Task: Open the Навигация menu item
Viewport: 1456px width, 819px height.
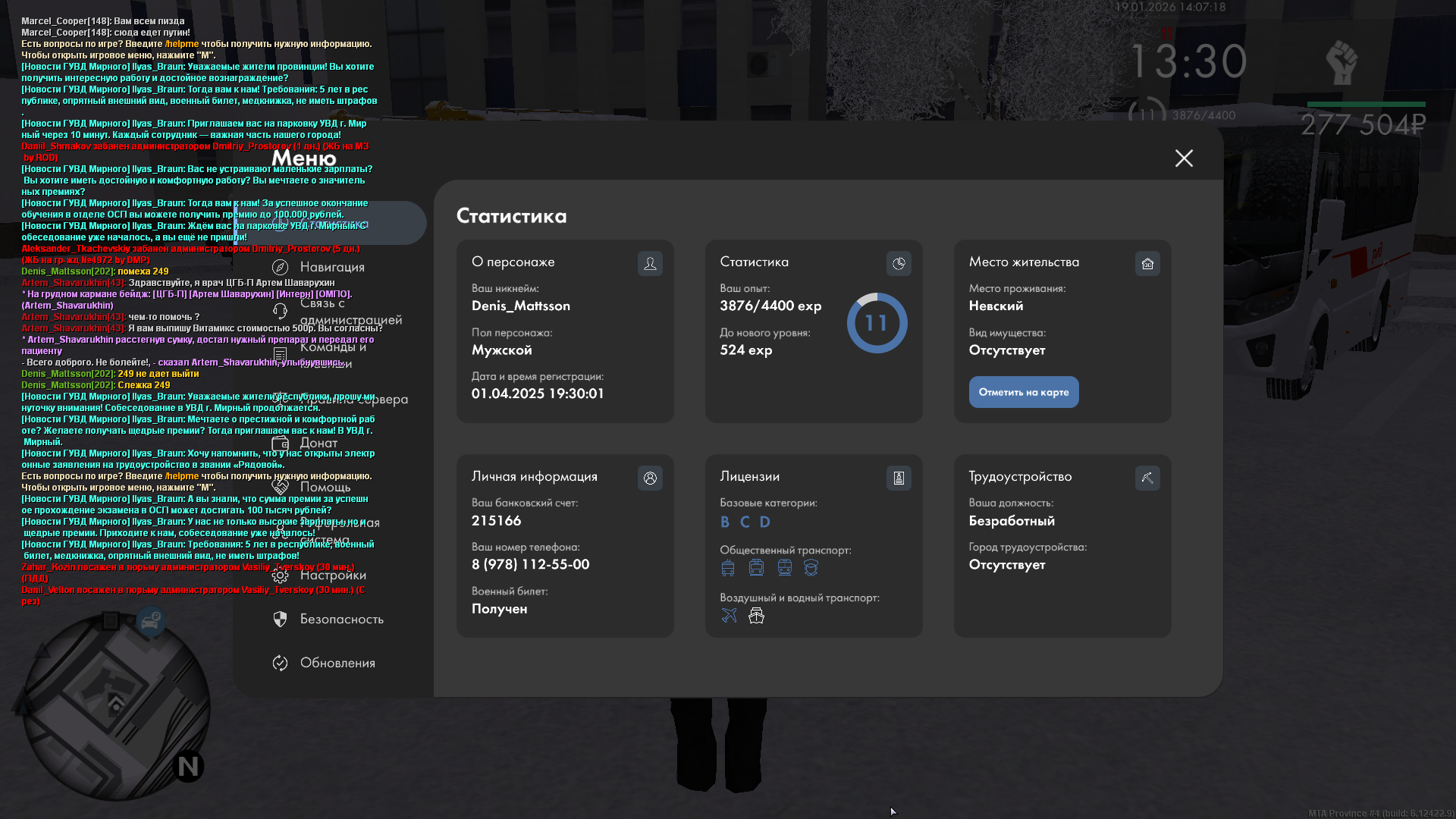Action: (x=332, y=267)
